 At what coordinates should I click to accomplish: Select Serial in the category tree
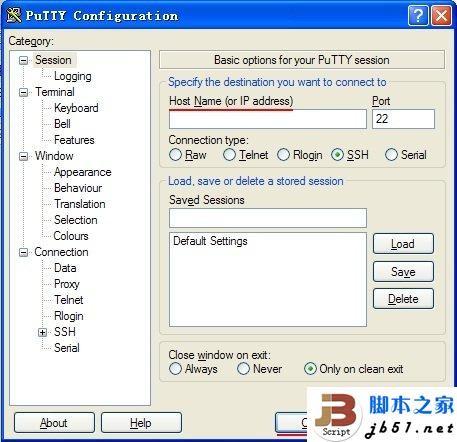67,348
